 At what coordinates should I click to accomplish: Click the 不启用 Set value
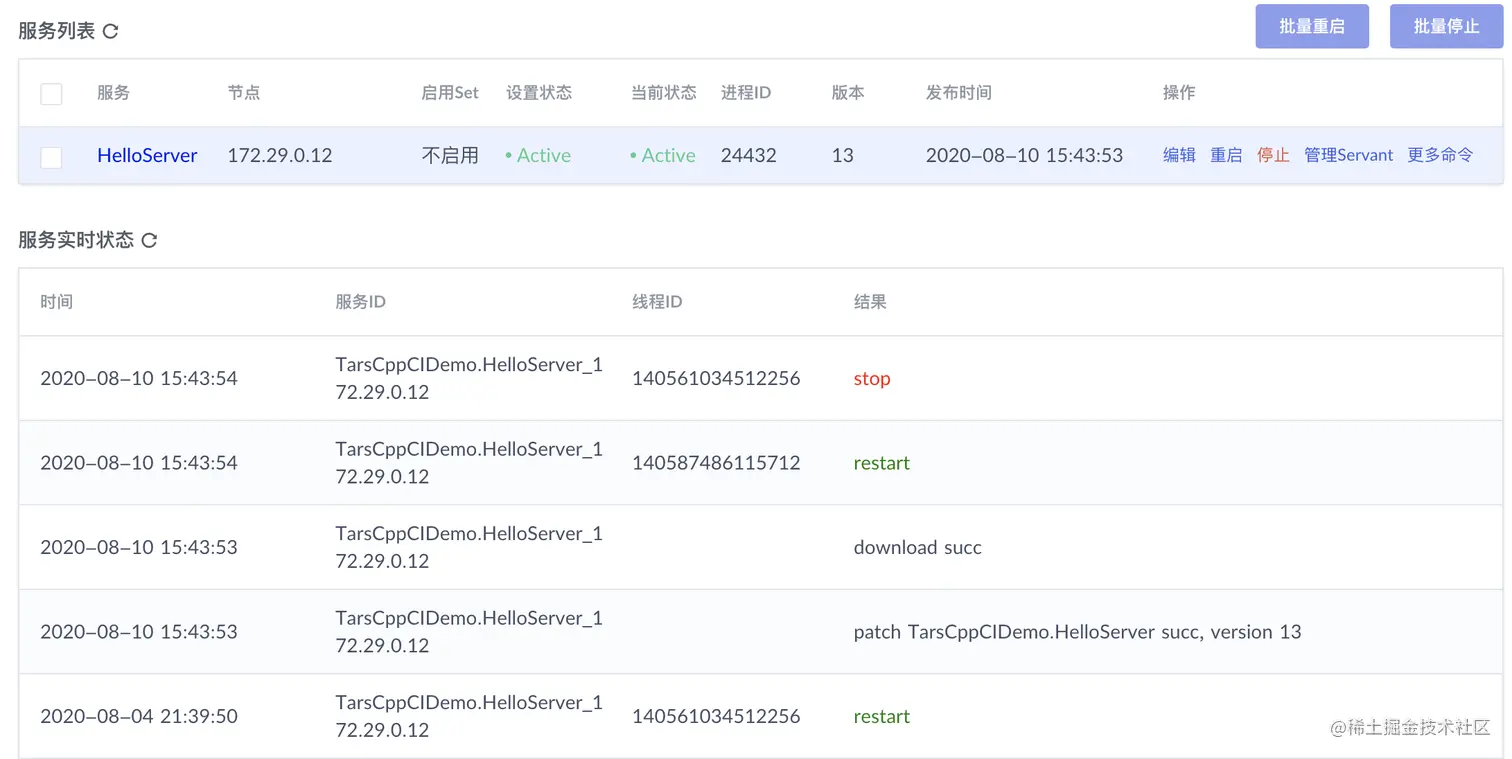[450, 155]
